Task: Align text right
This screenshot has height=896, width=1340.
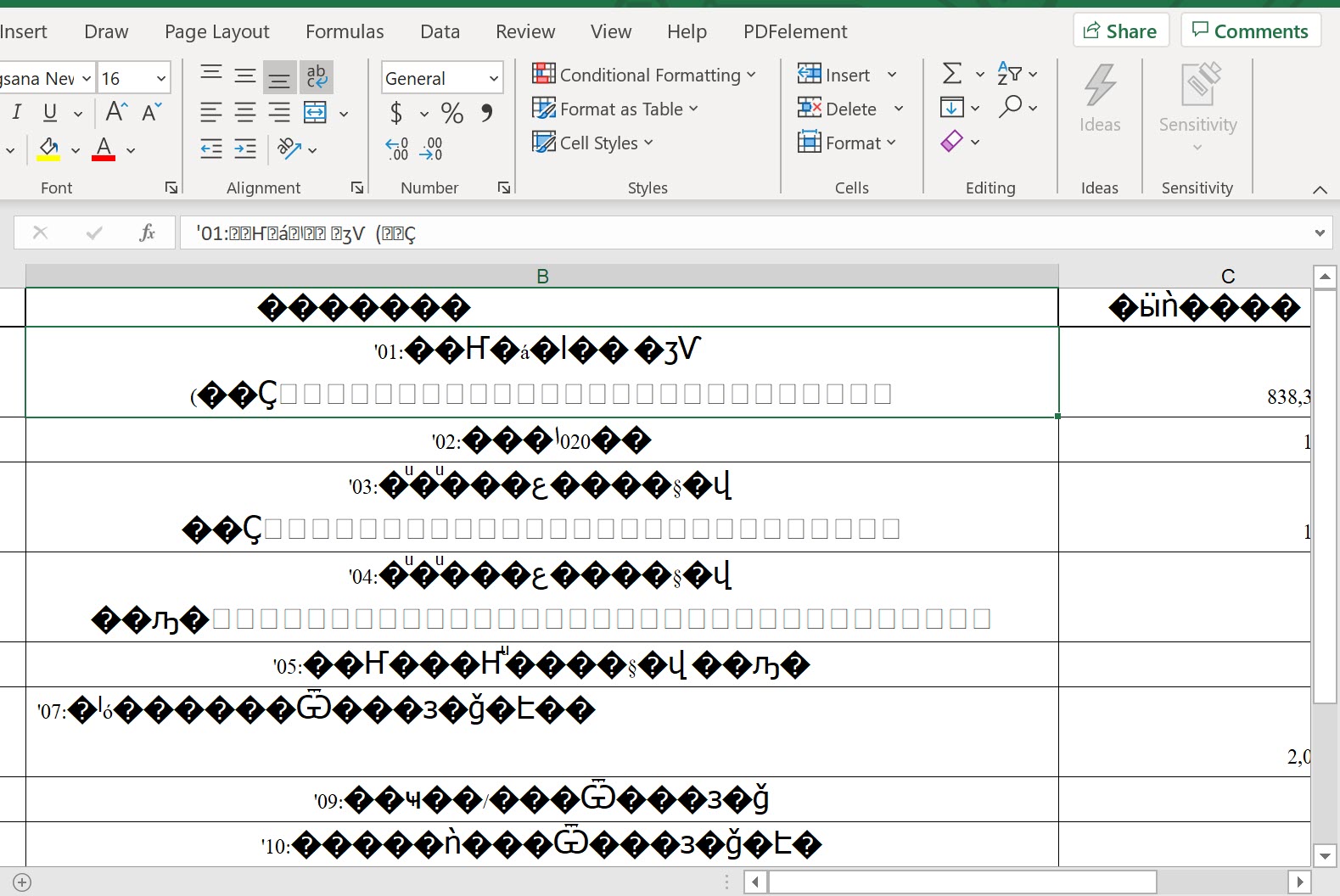Action: coord(279,112)
